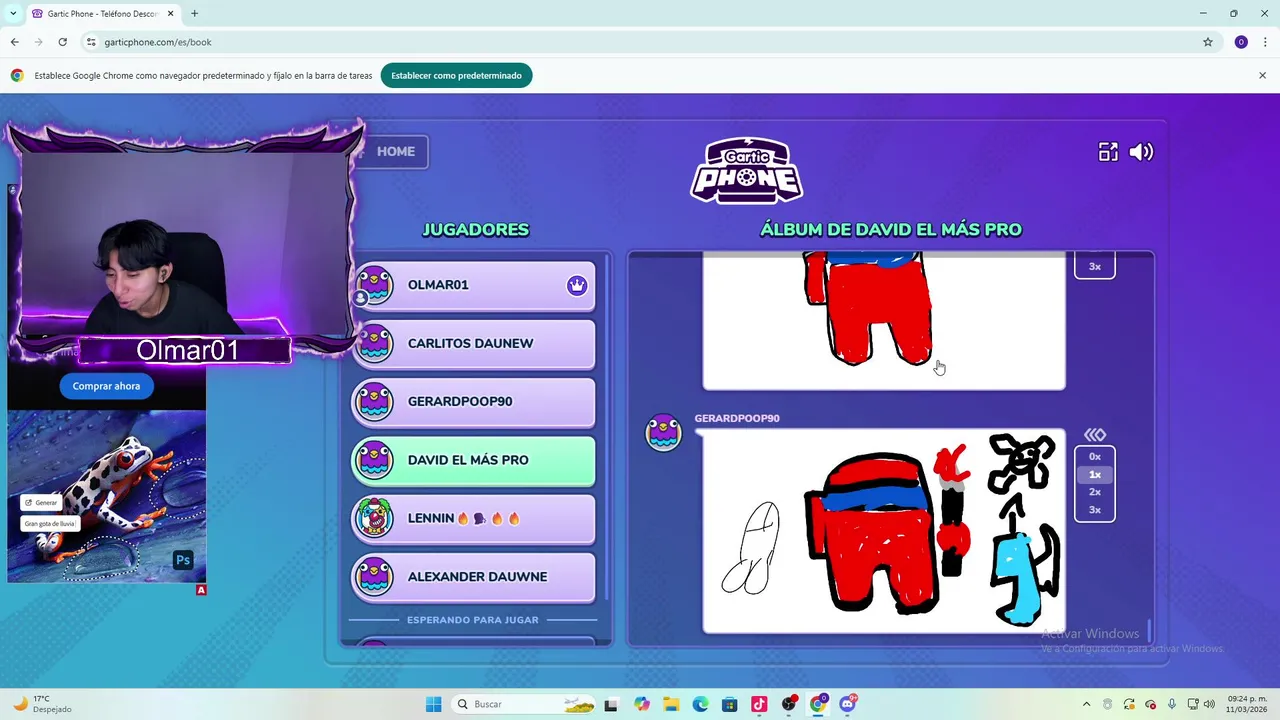Click the album panel scrollbar
Viewport: 1280px width, 720px height.
(1149, 630)
